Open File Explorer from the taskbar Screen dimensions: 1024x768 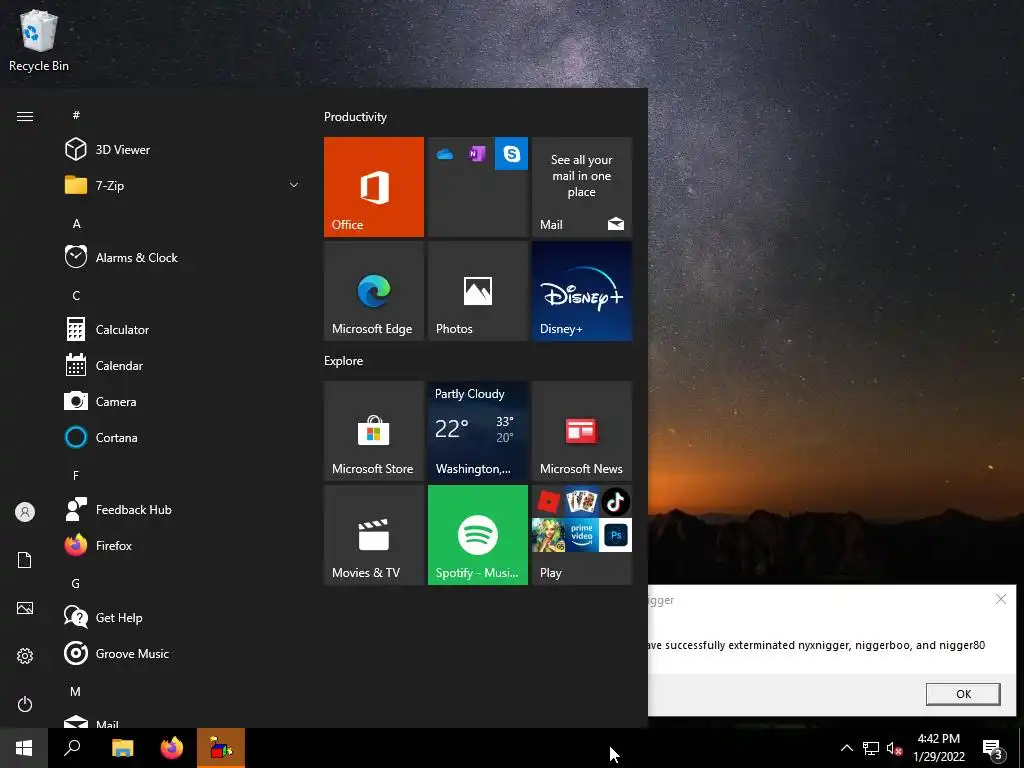122,748
